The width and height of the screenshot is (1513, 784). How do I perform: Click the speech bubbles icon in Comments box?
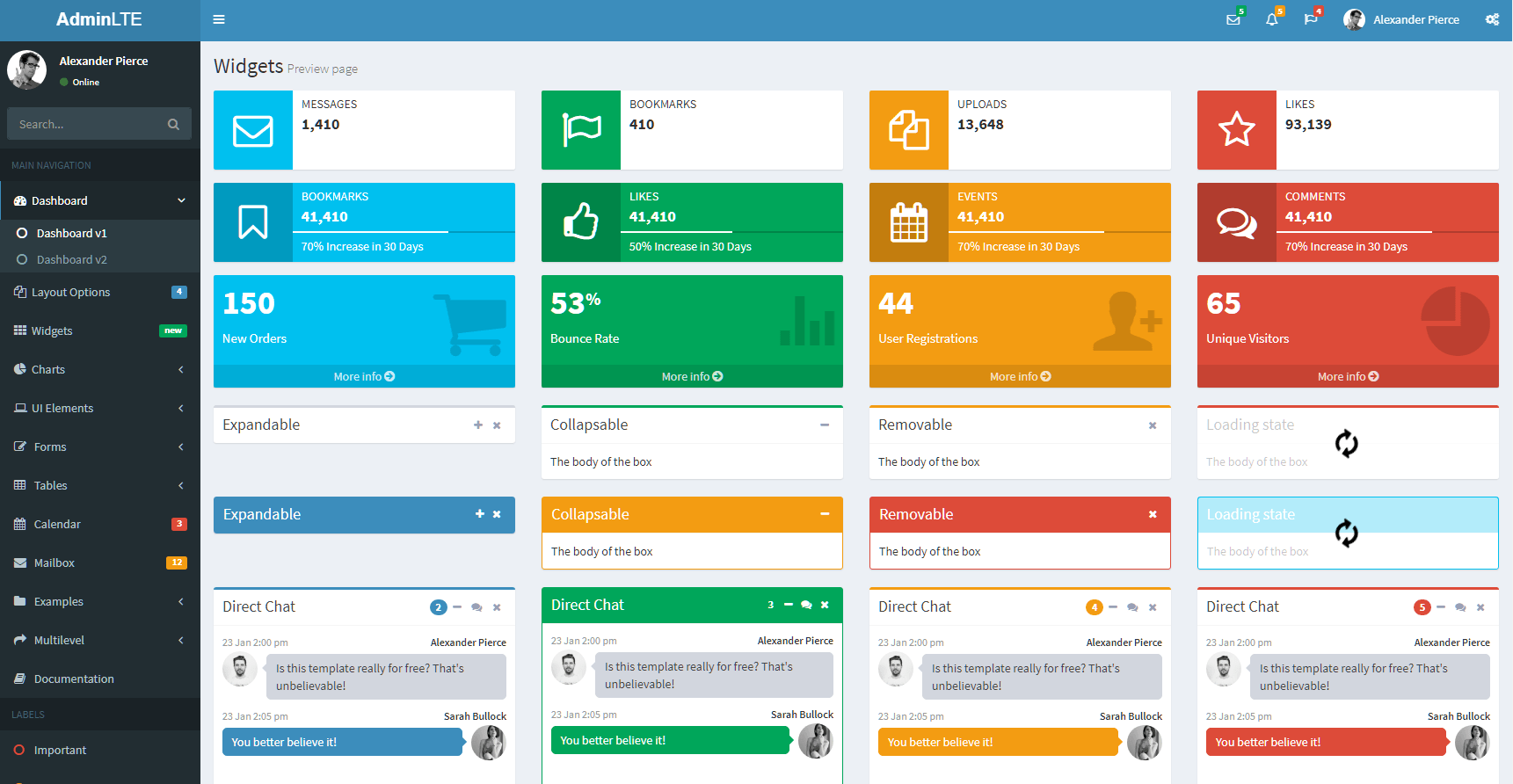1237,222
